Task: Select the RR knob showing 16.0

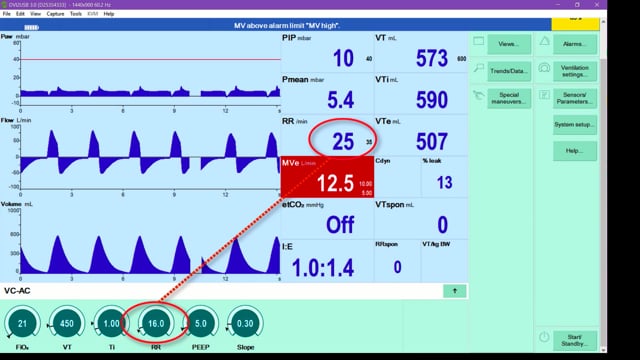Action: [156, 323]
